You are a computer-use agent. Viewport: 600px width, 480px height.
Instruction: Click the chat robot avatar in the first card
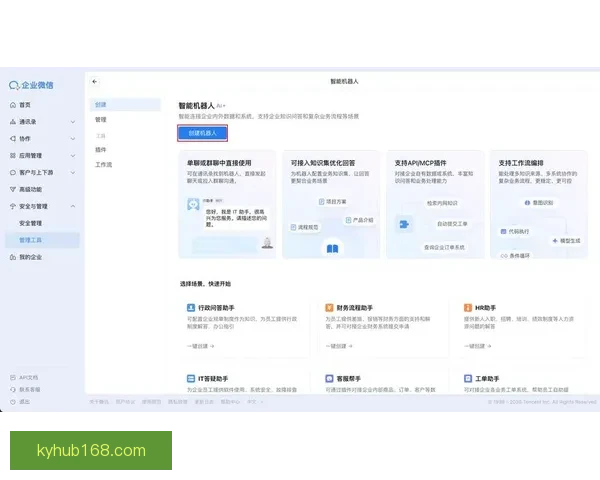coord(193,204)
